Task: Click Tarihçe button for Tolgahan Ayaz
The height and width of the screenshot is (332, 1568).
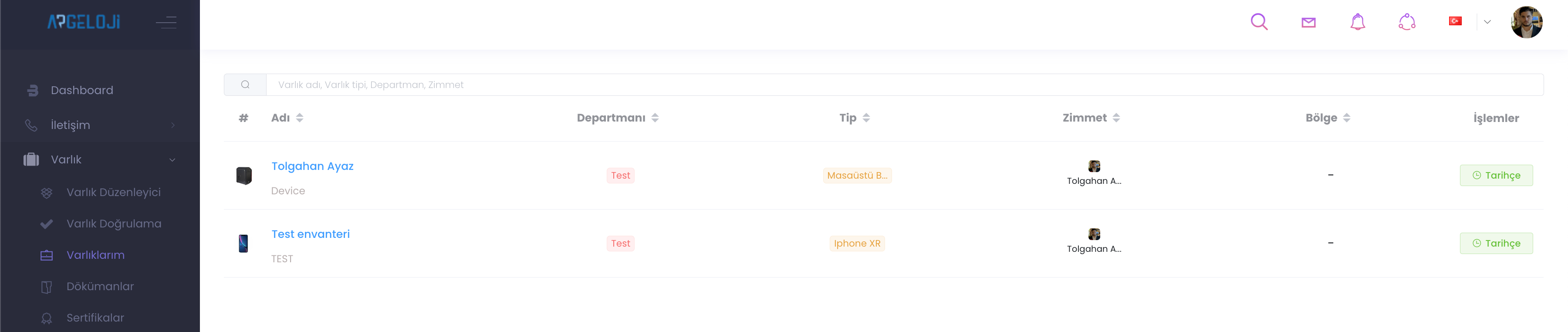Action: 1496,176
